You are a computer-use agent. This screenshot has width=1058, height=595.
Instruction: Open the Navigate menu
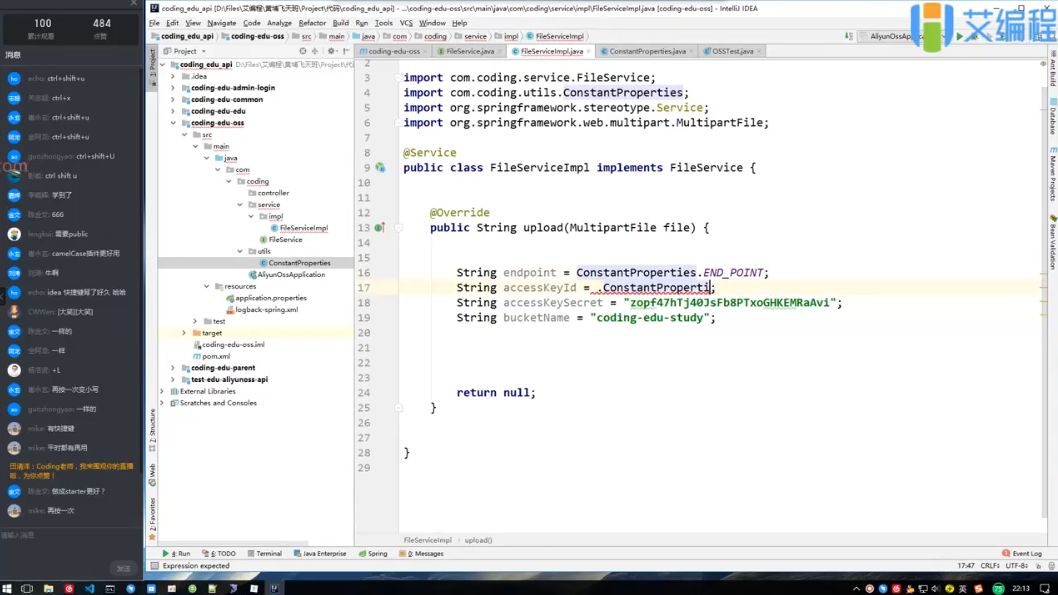coord(221,23)
